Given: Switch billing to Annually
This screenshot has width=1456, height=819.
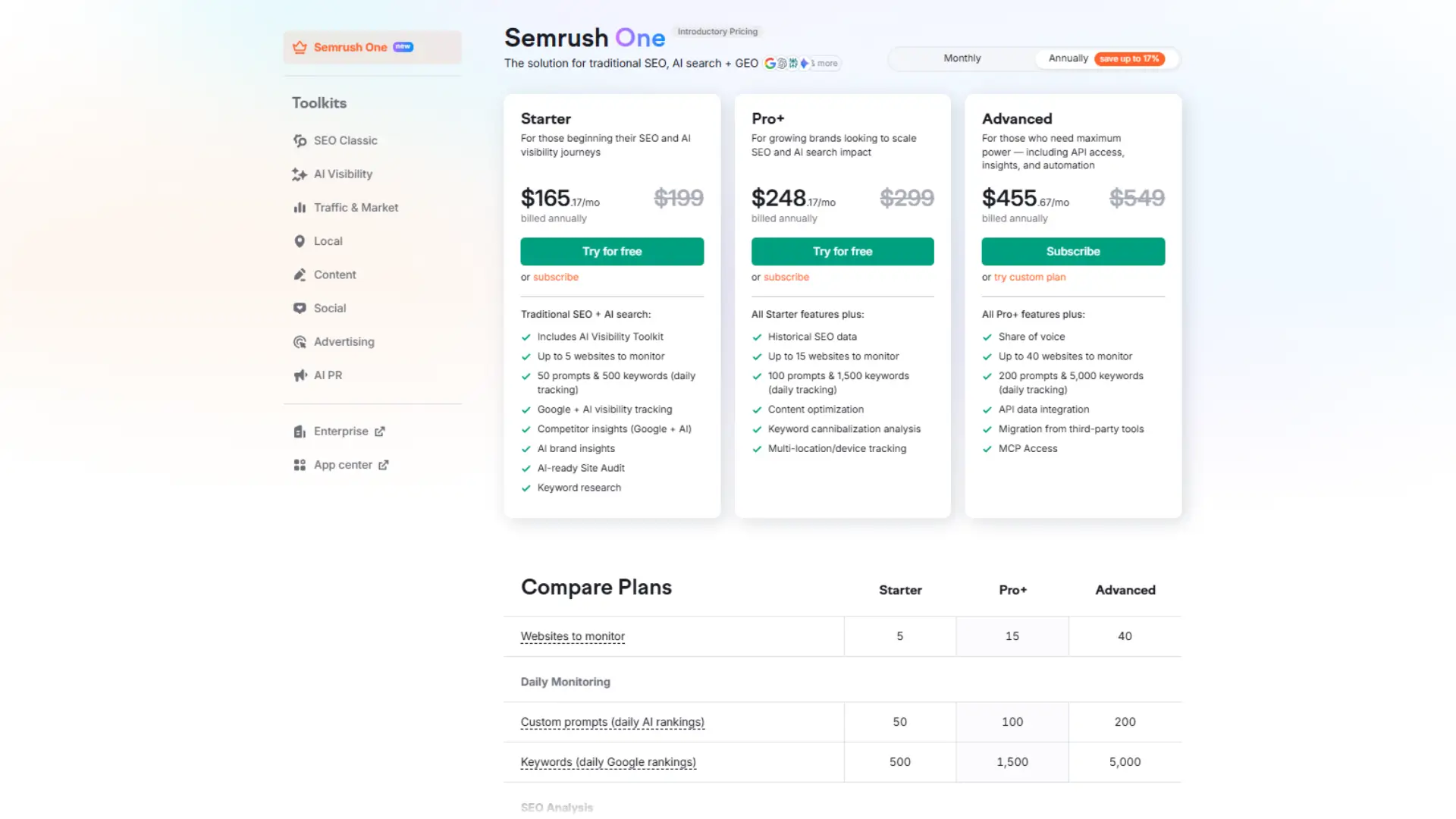Looking at the screenshot, I should click(1068, 58).
